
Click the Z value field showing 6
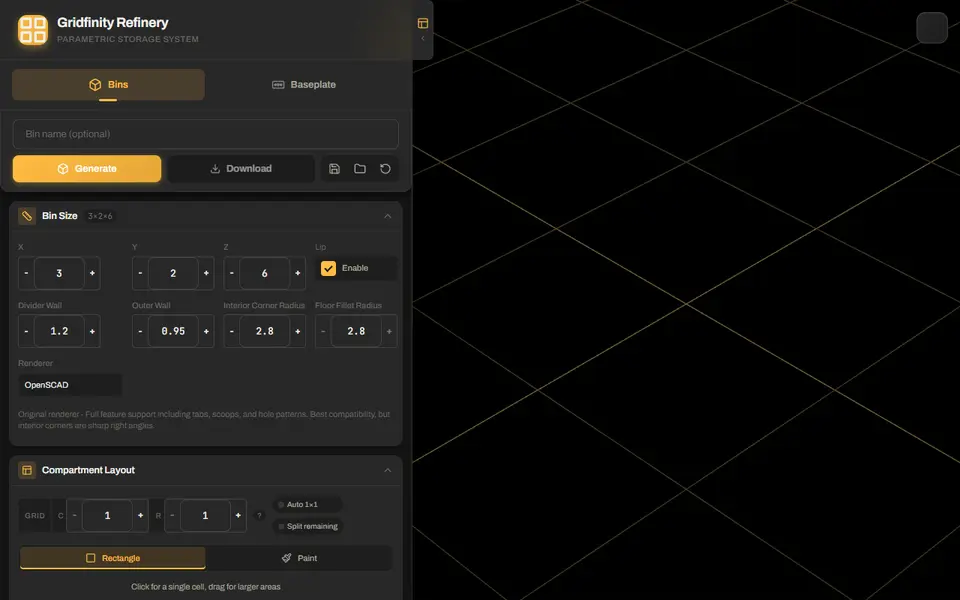pyautogui.click(x=264, y=273)
